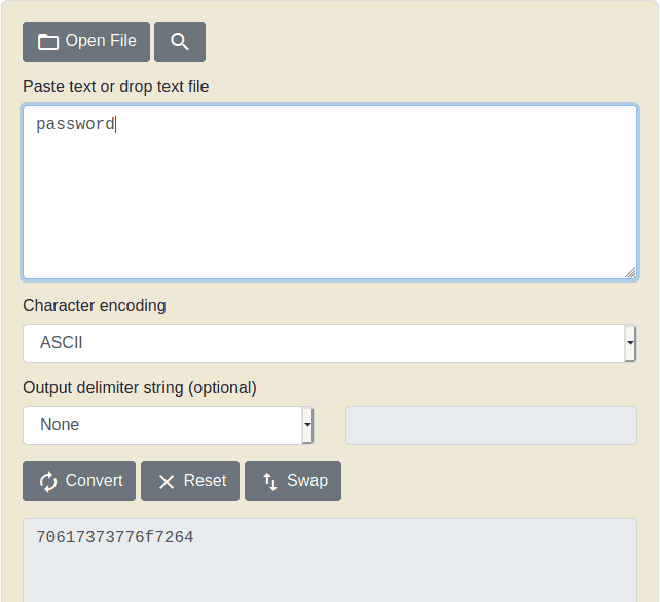Click the hex output box showing 70617373776f7264
The height and width of the screenshot is (602, 660).
click(330, 560)
